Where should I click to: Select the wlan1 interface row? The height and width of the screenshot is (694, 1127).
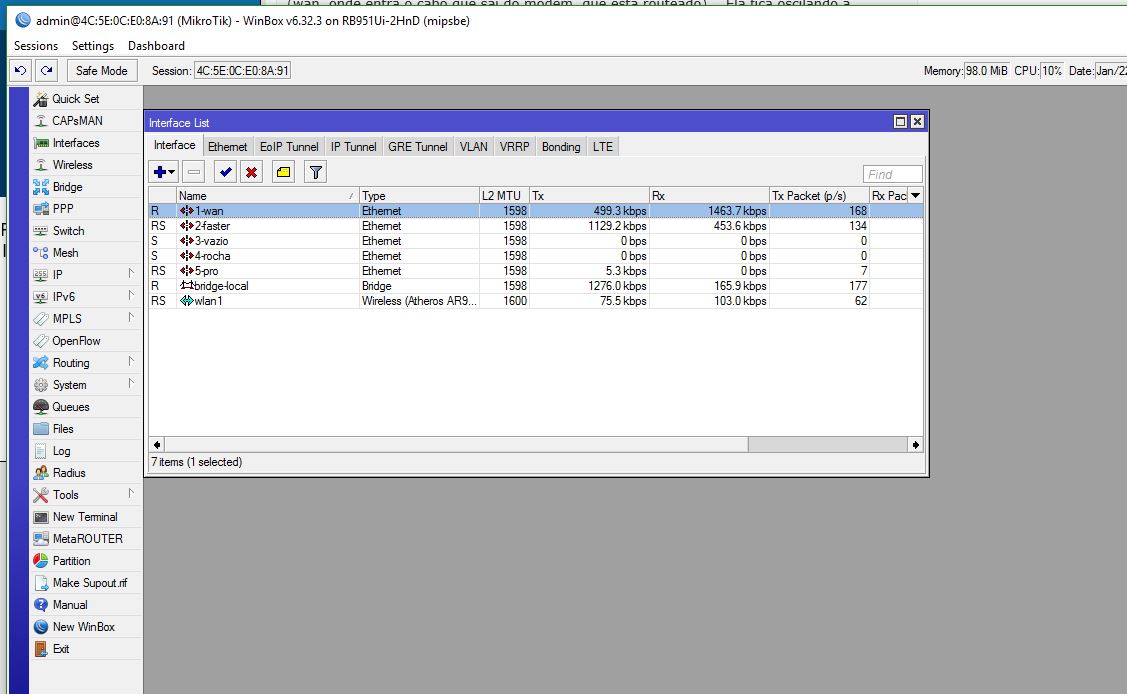click(x=535, y=301)
